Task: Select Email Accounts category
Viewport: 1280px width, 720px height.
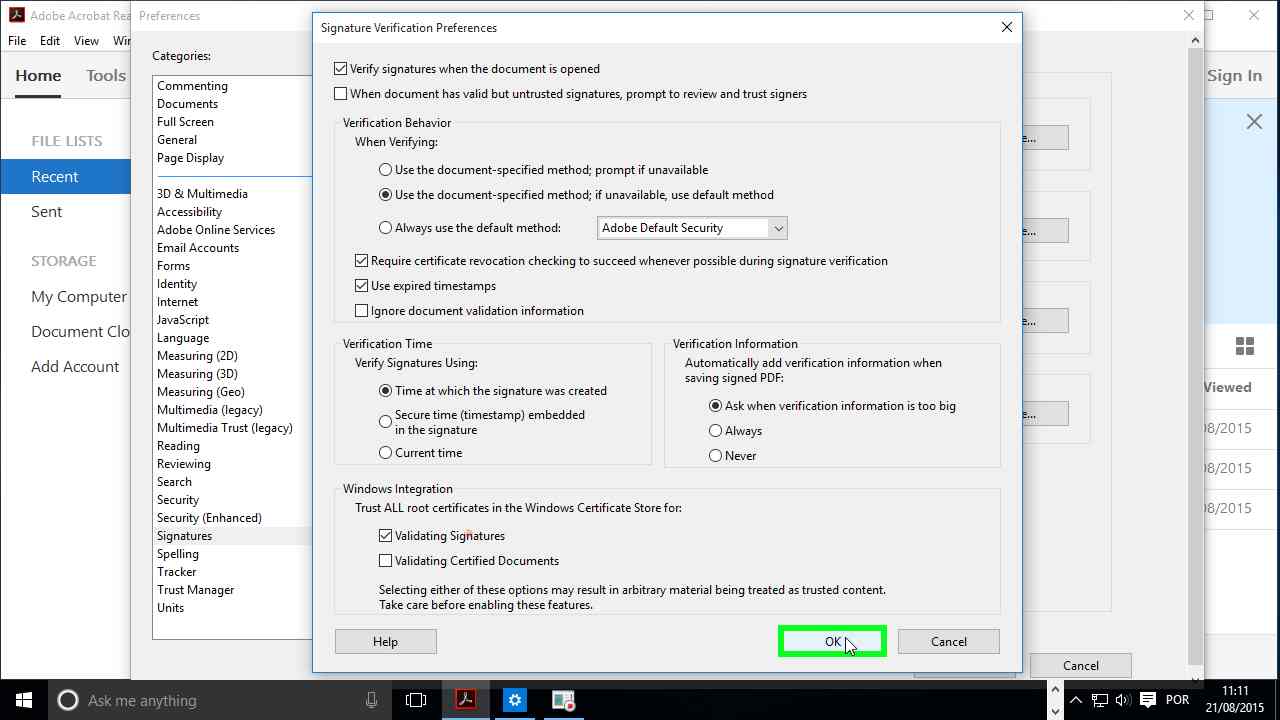Action: pyautogui.click(x=198, y=248)
